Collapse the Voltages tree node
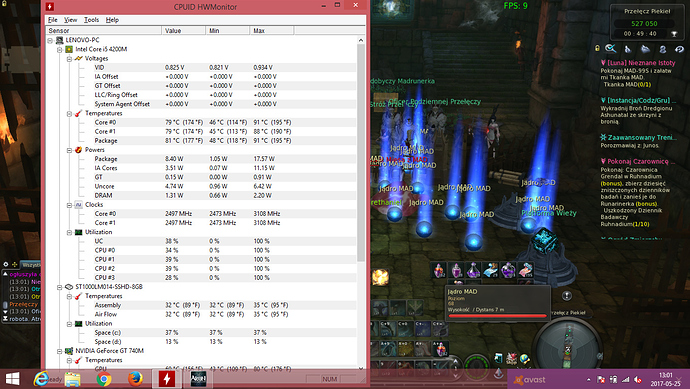Screen dimensions: 690x389 [x=69, y=59]
